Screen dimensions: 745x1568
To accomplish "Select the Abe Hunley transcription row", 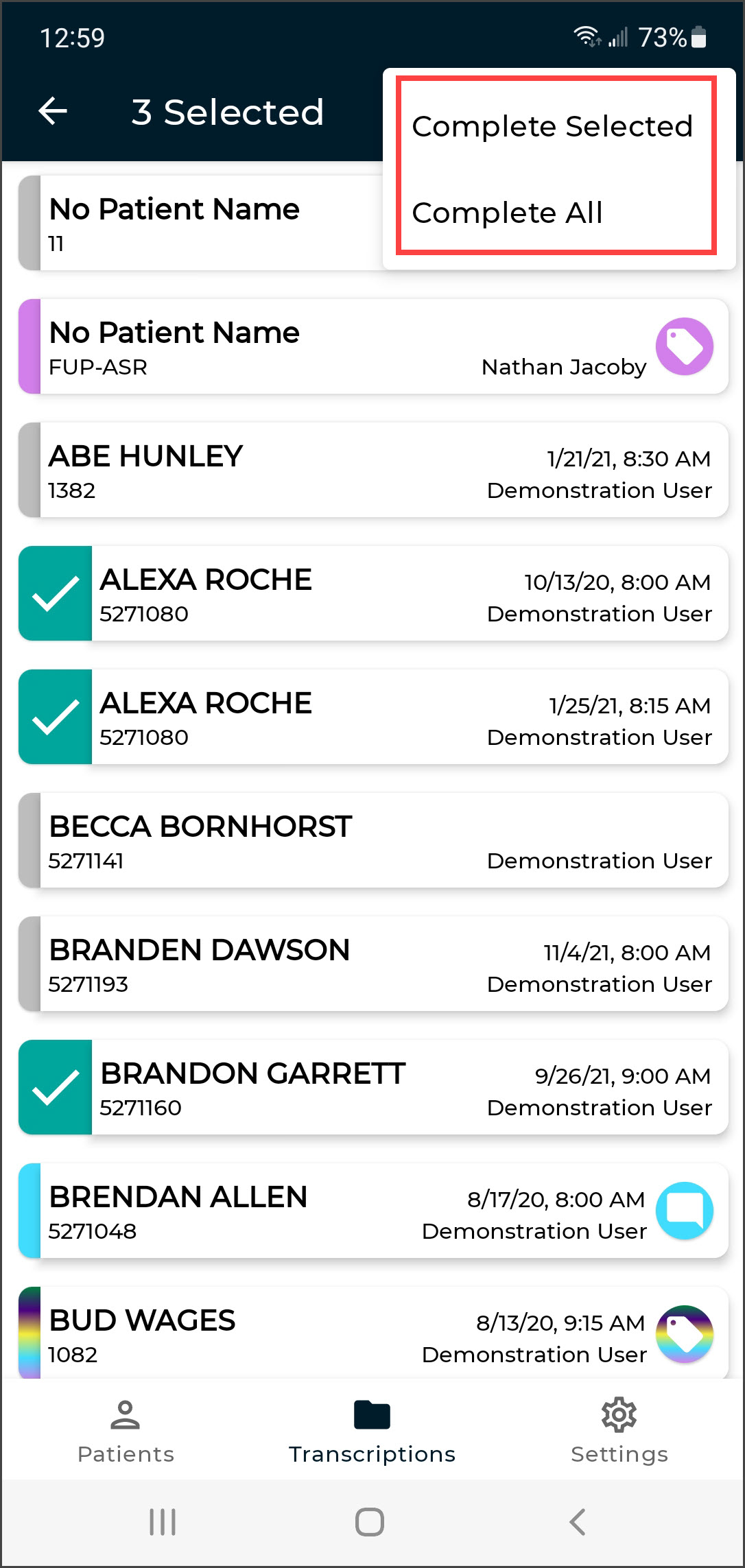I will (x=373, y=470).
